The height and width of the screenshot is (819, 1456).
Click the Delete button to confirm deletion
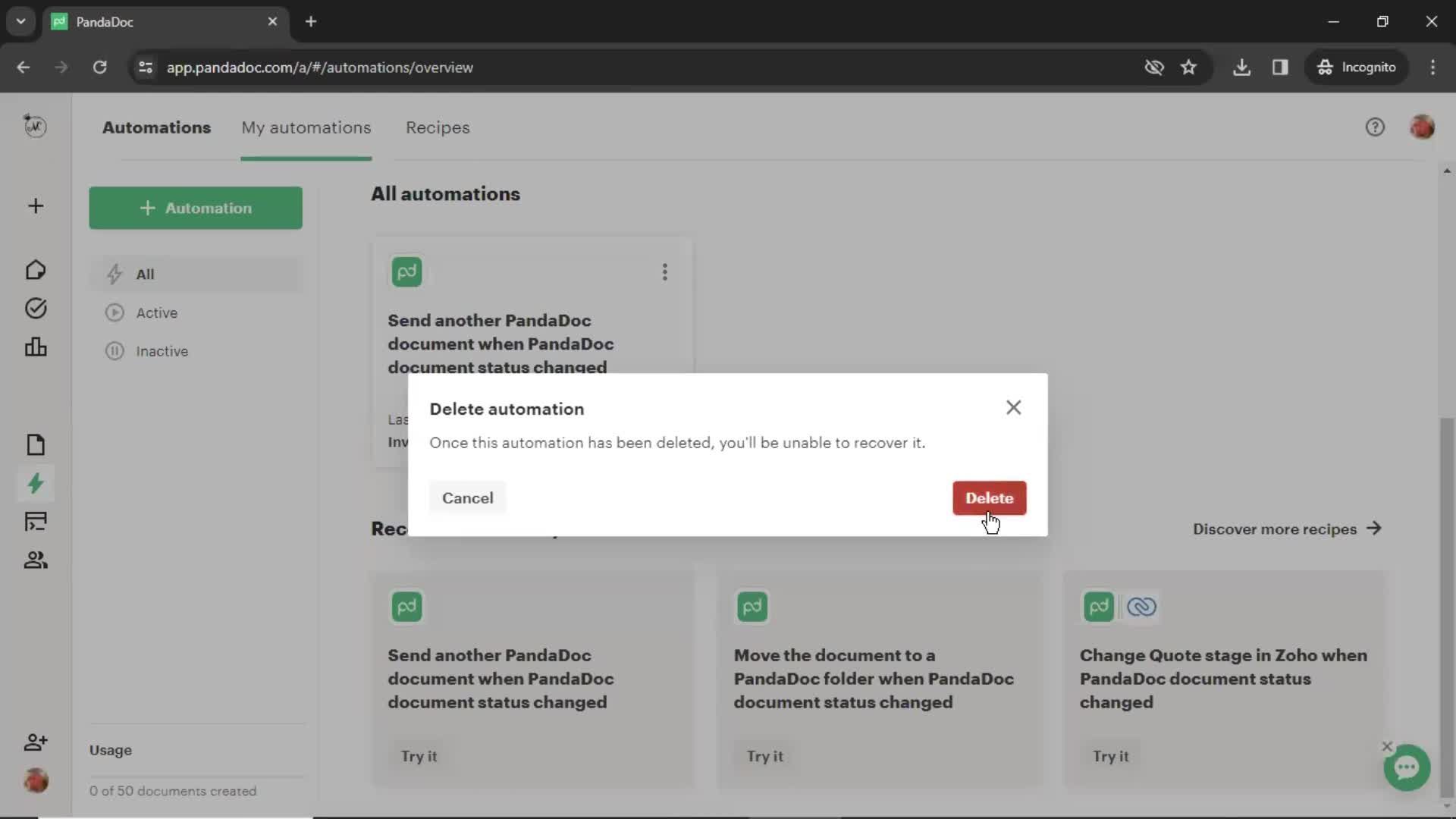tap(990, 498)
